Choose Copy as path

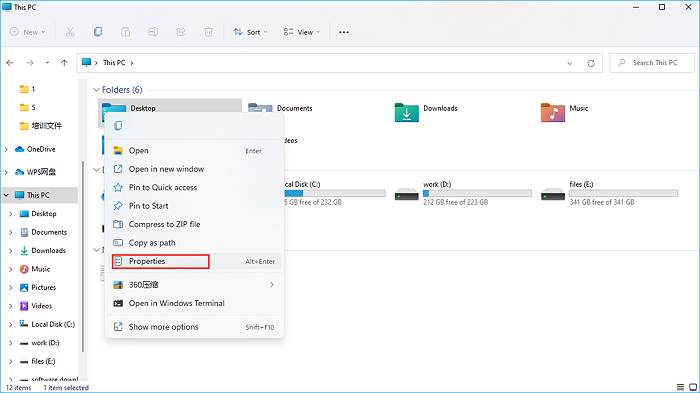pyautogui.click(x=194, y=243)
